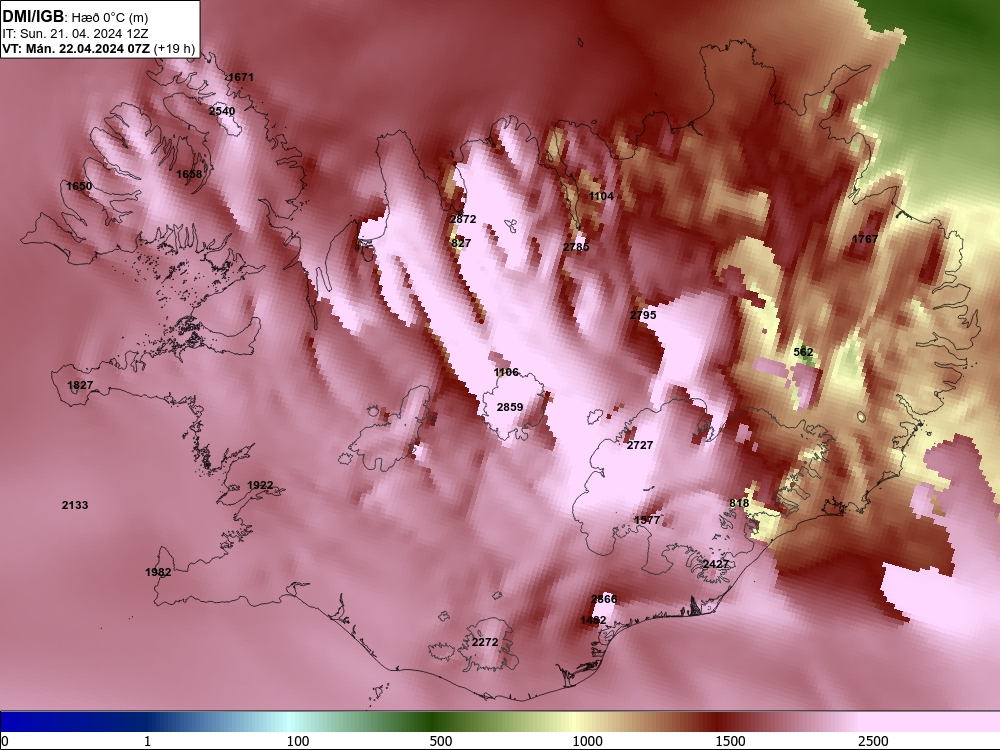Click the 2500 legend tick label
The image size is (1000, 750).
point(873,741)
